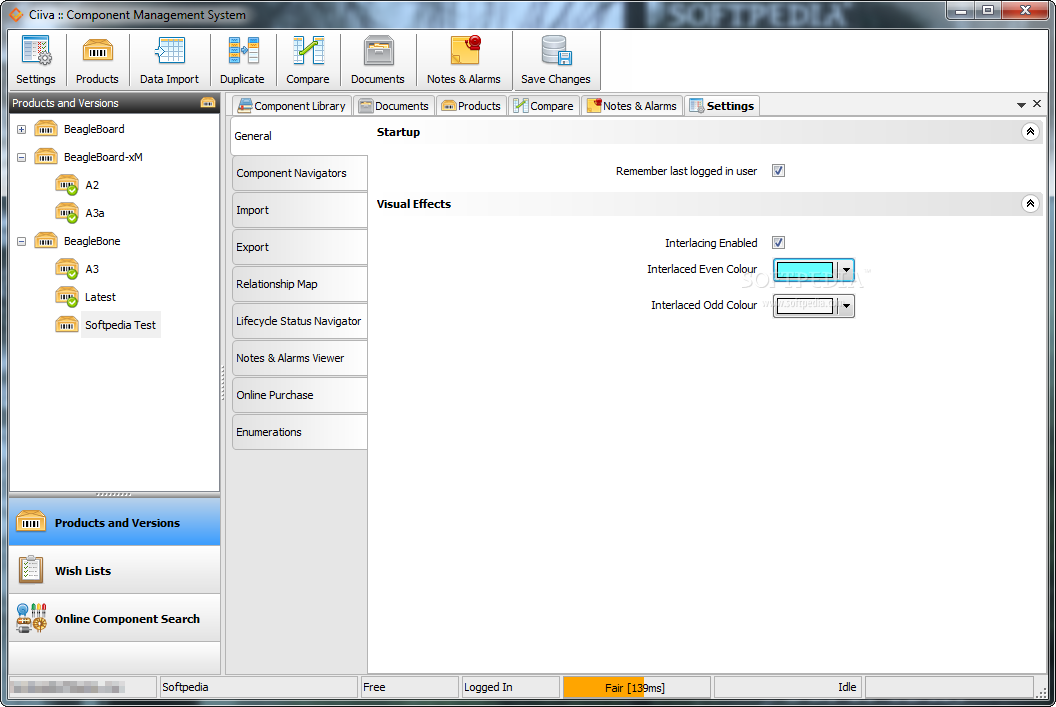This screenshot has height=707, width=1056.
Task: Click Wish Lists clipboard icon
Action: tap(31, 570)
